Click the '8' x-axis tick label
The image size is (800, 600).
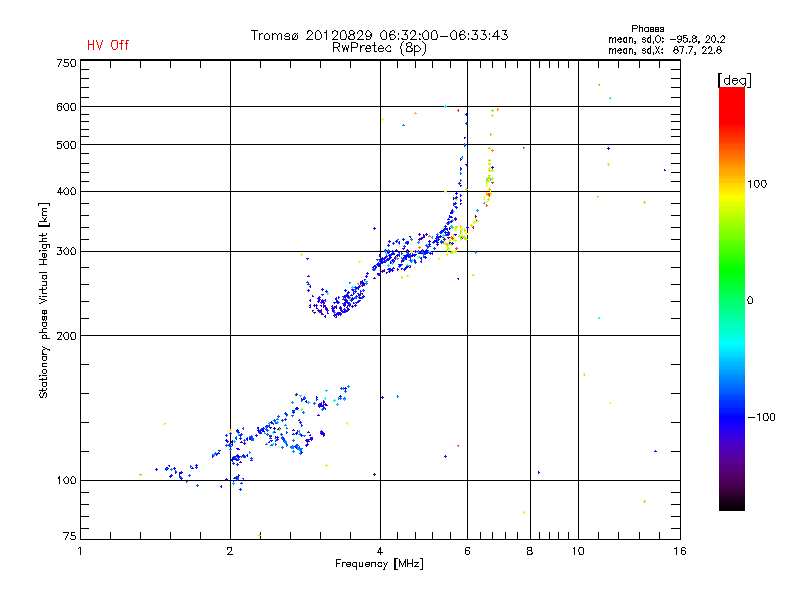(530, 551)
